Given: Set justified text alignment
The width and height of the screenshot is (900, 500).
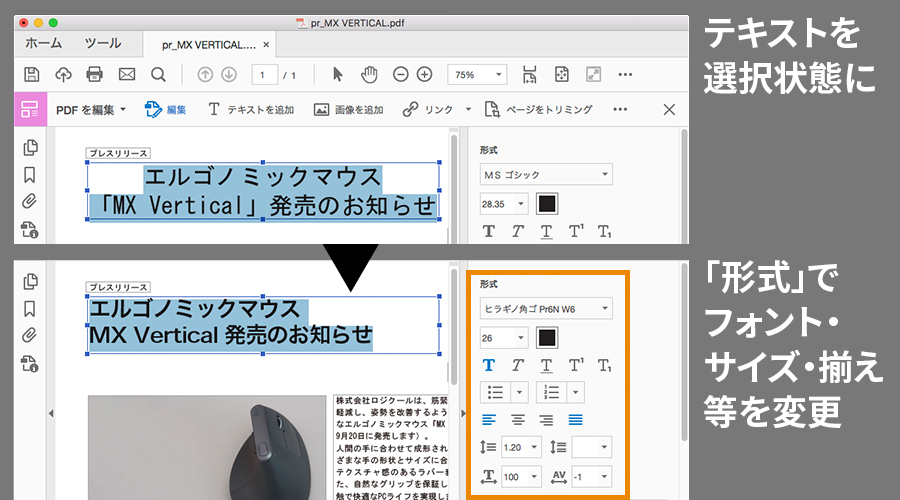Looking at the screenshot, I should click(x=575, y=420).
